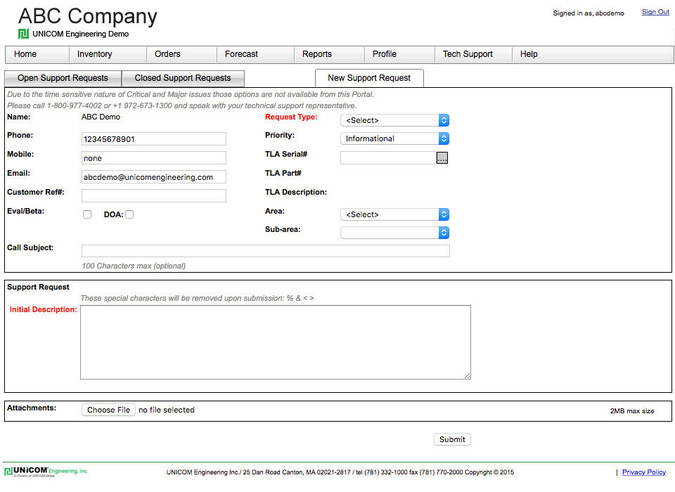Check the DOA checkbox
Screen dimensions: 675x492
tap(130, 214)
